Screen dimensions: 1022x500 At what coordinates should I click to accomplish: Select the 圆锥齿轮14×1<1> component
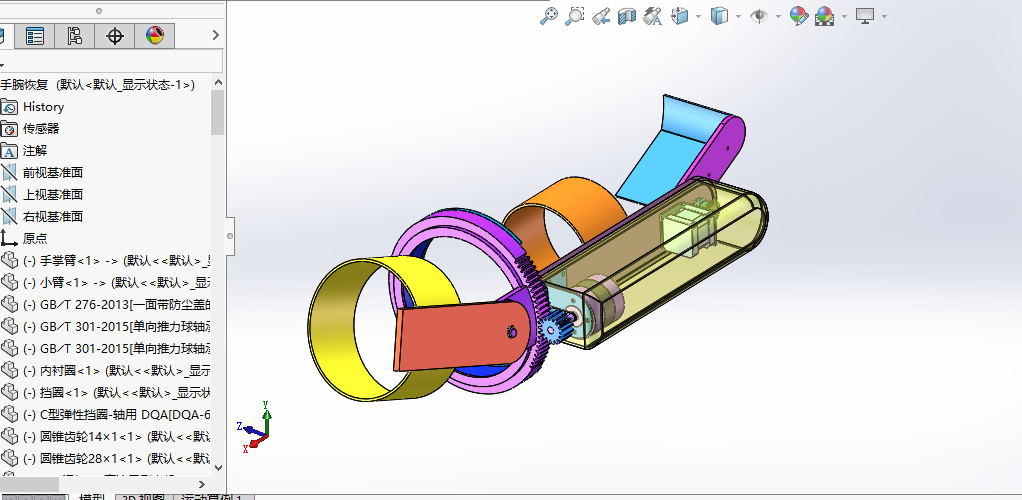pos(117,436)
